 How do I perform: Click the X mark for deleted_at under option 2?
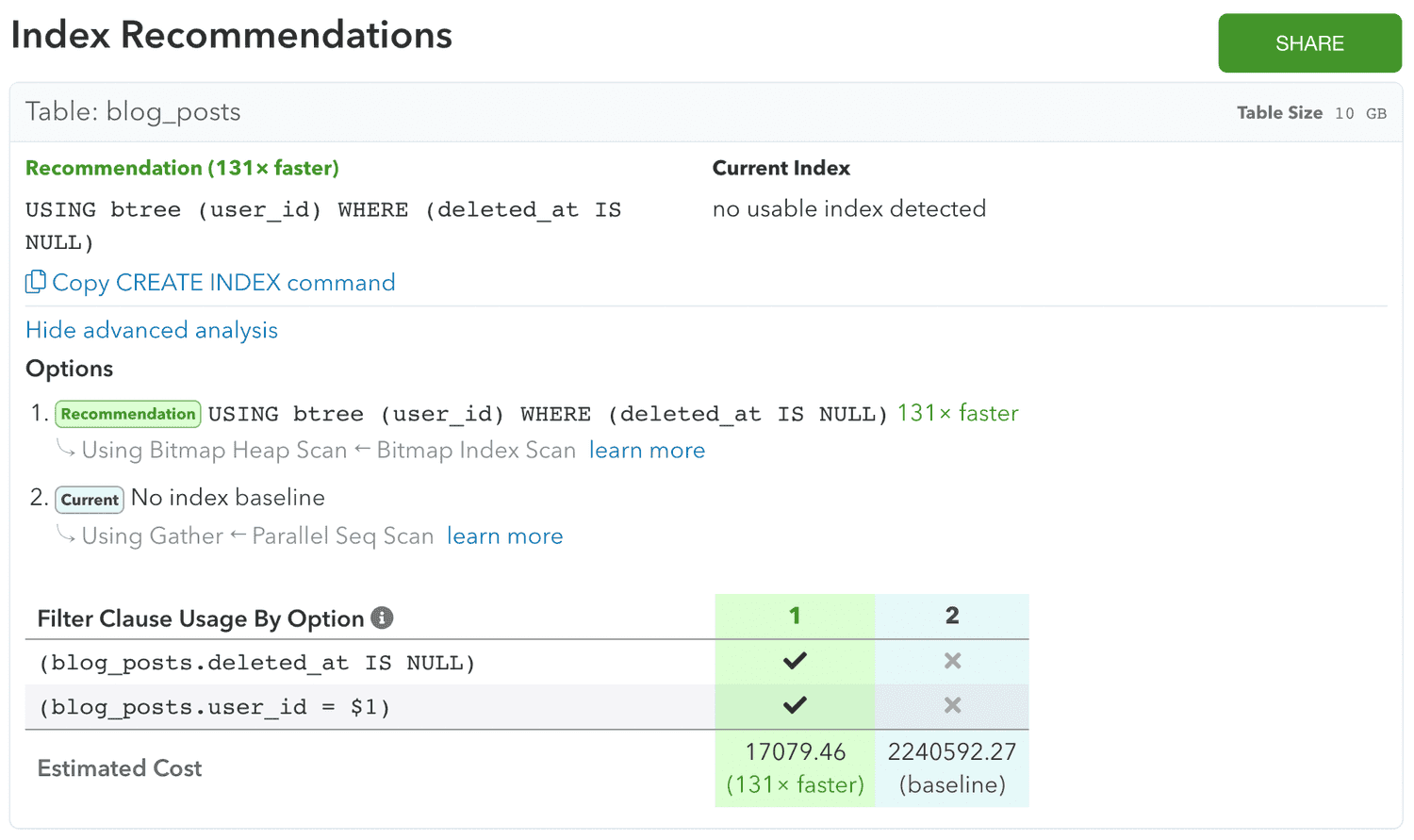(952, 661)
